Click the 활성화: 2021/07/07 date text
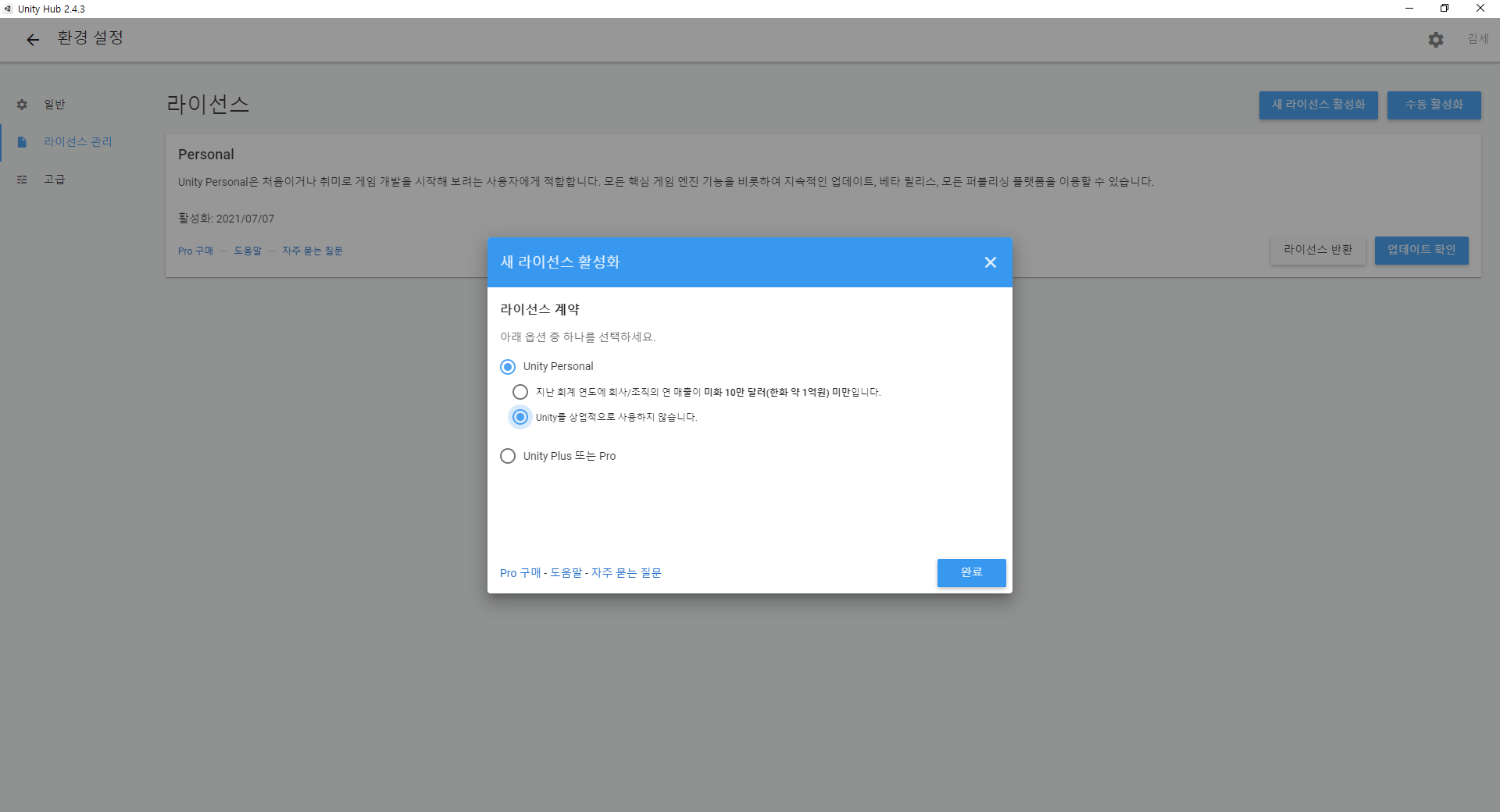 click(227, 219)
